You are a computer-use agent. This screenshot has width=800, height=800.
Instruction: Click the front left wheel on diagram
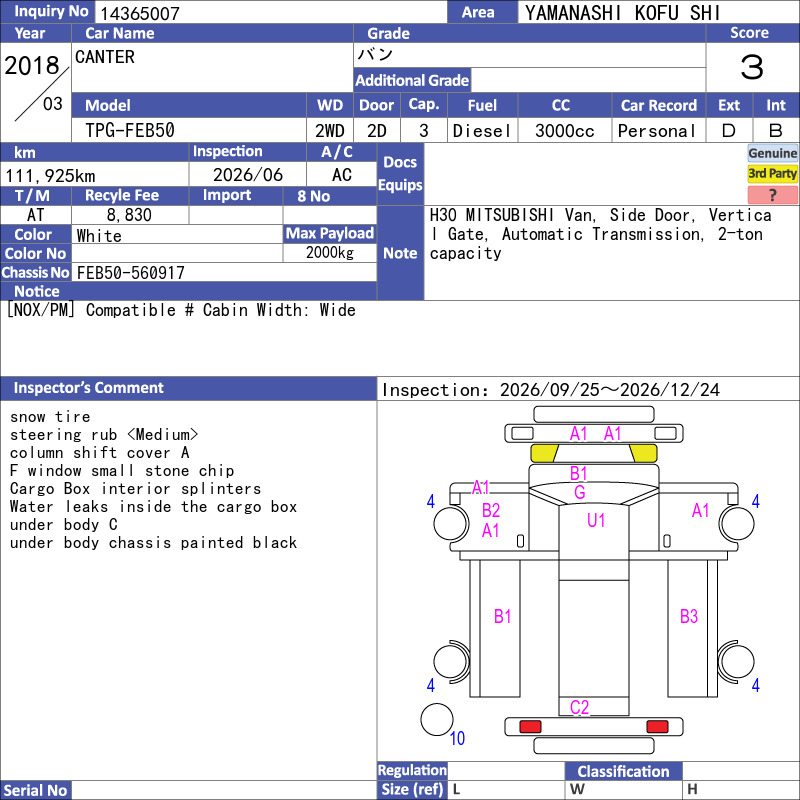click(451, 523)
